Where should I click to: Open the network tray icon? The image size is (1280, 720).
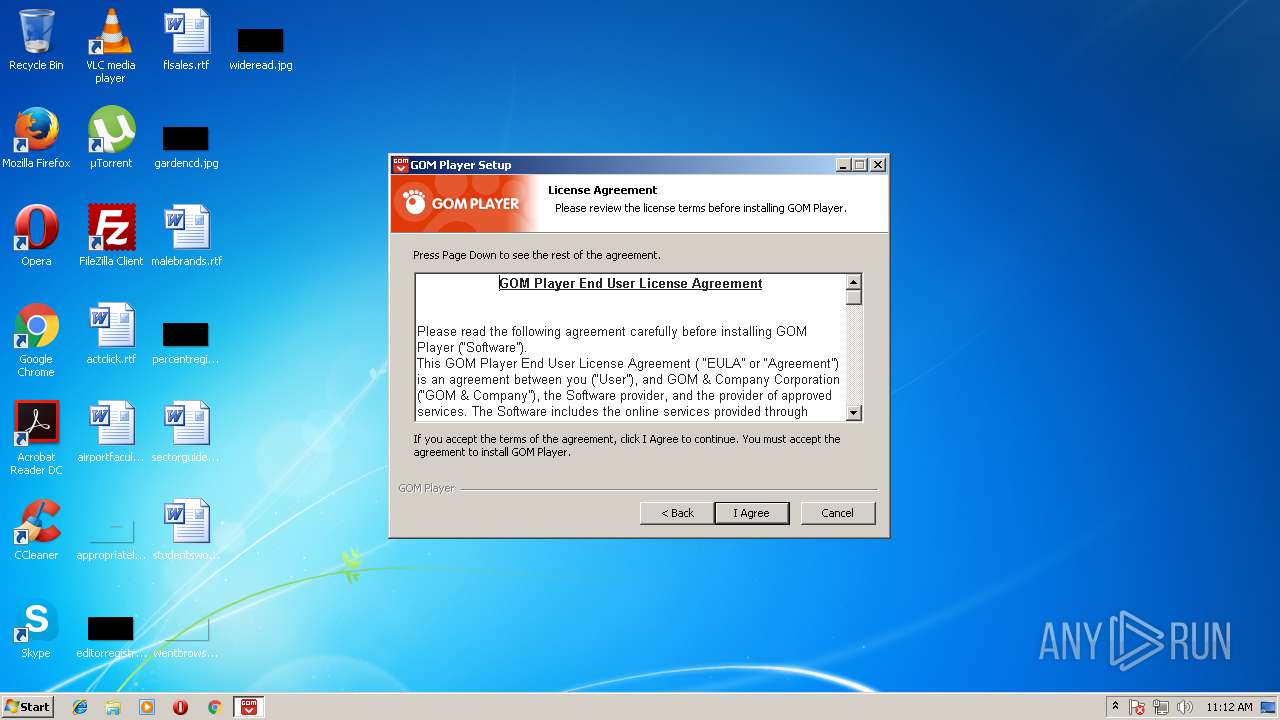tap(1161, 707)
